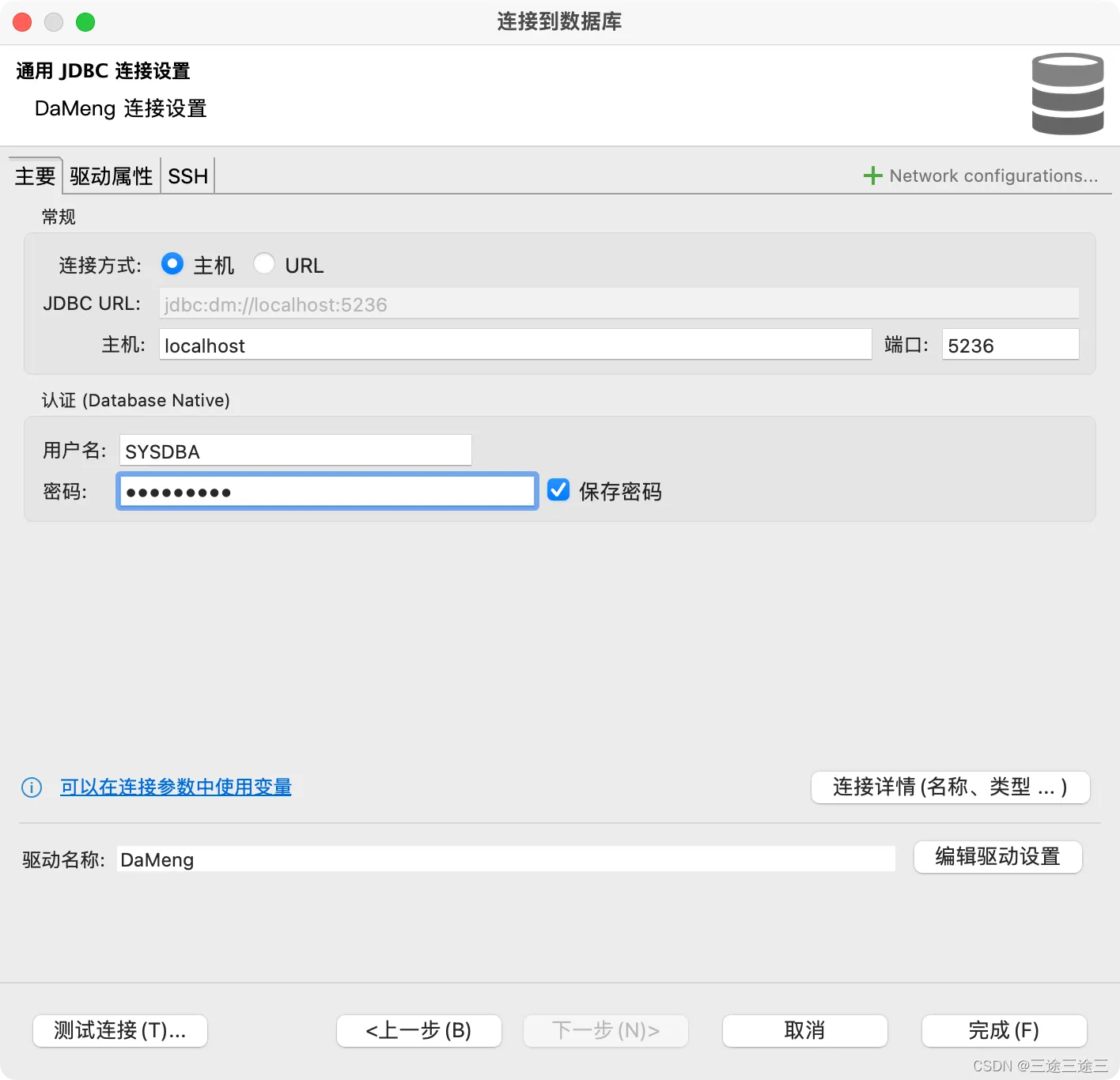This screenshot has height=1080, width=1120.
Task: Click the 上一步 (B) button
Action: (x=418, y=1030)
